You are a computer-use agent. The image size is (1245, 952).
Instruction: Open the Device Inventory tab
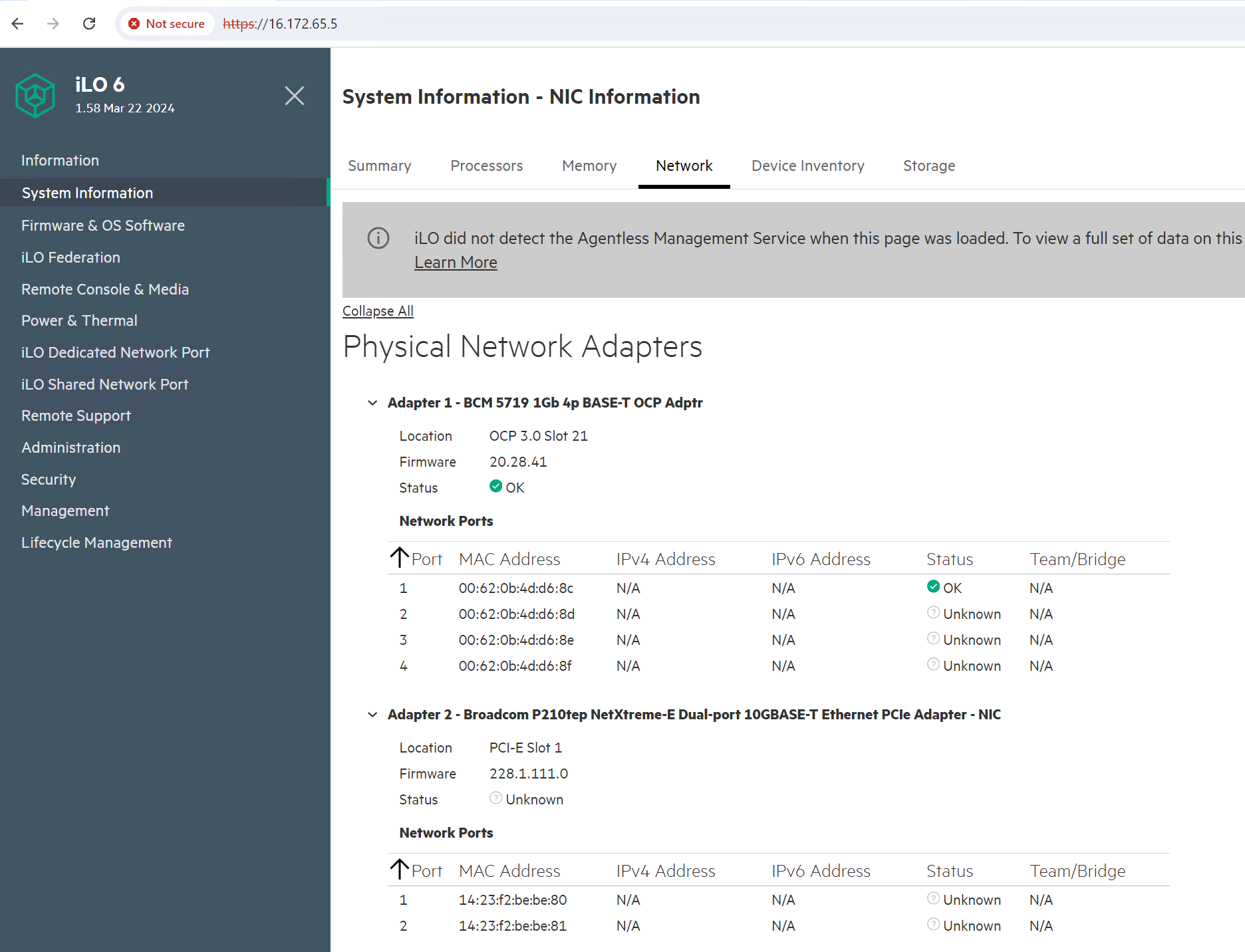(808, 166)
